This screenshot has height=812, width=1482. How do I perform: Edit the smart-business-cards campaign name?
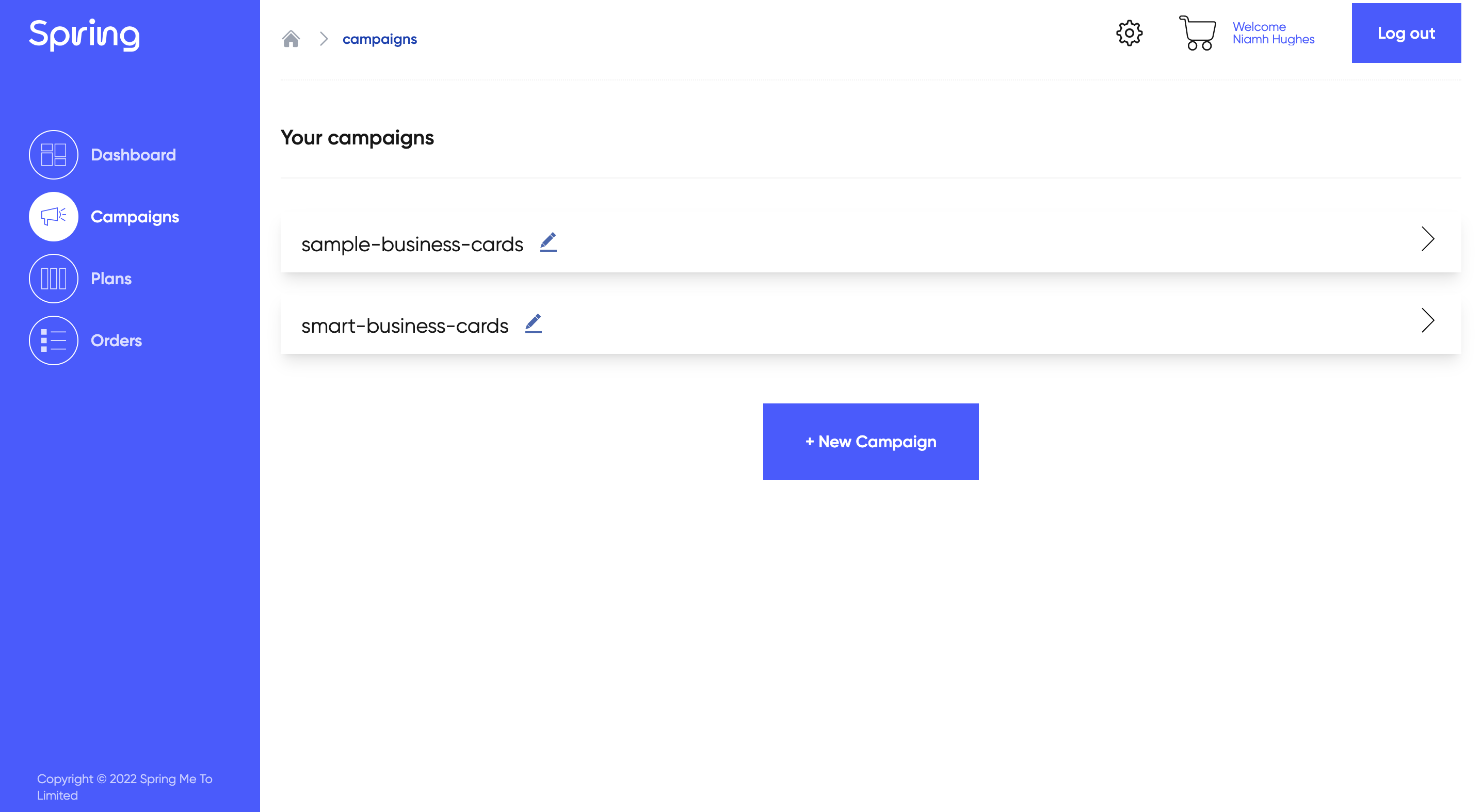(x=534, y=323)
